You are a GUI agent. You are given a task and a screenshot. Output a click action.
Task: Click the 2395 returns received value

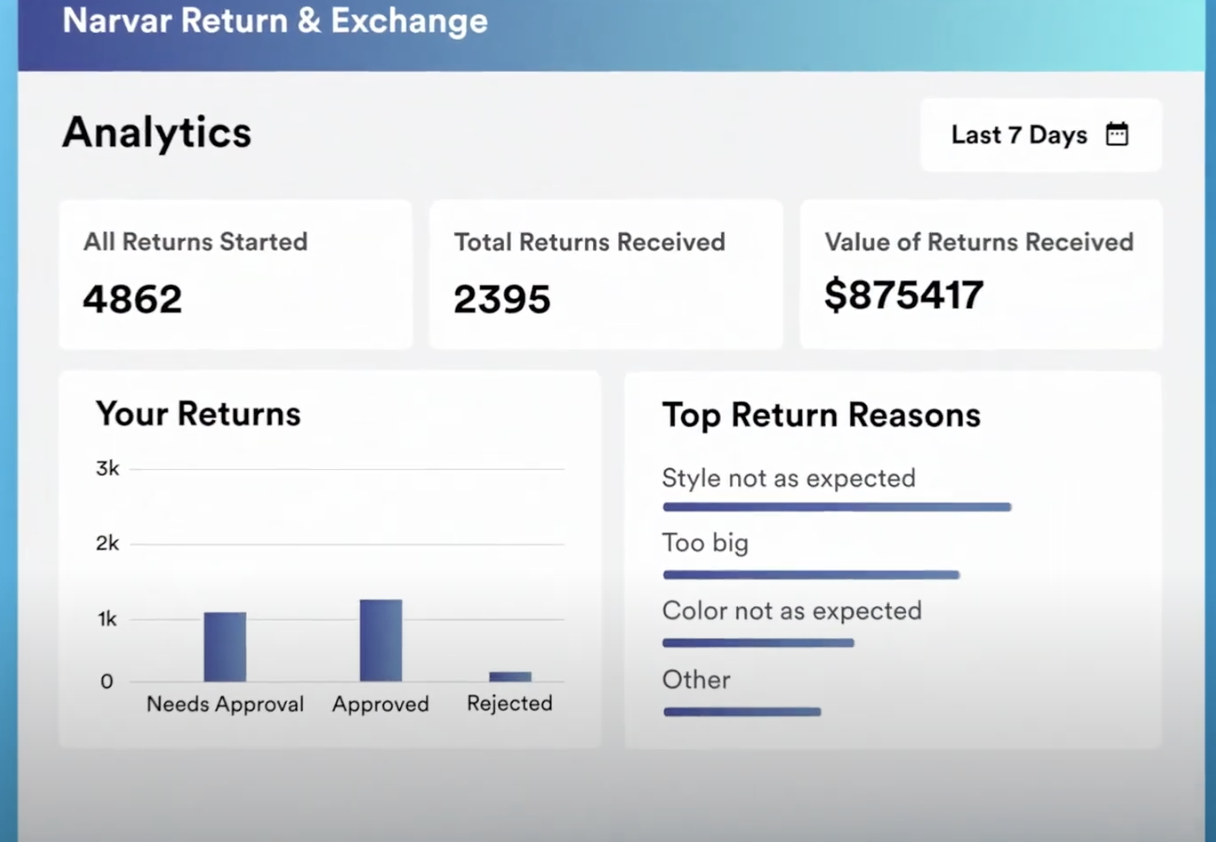[x=502, y=299]
